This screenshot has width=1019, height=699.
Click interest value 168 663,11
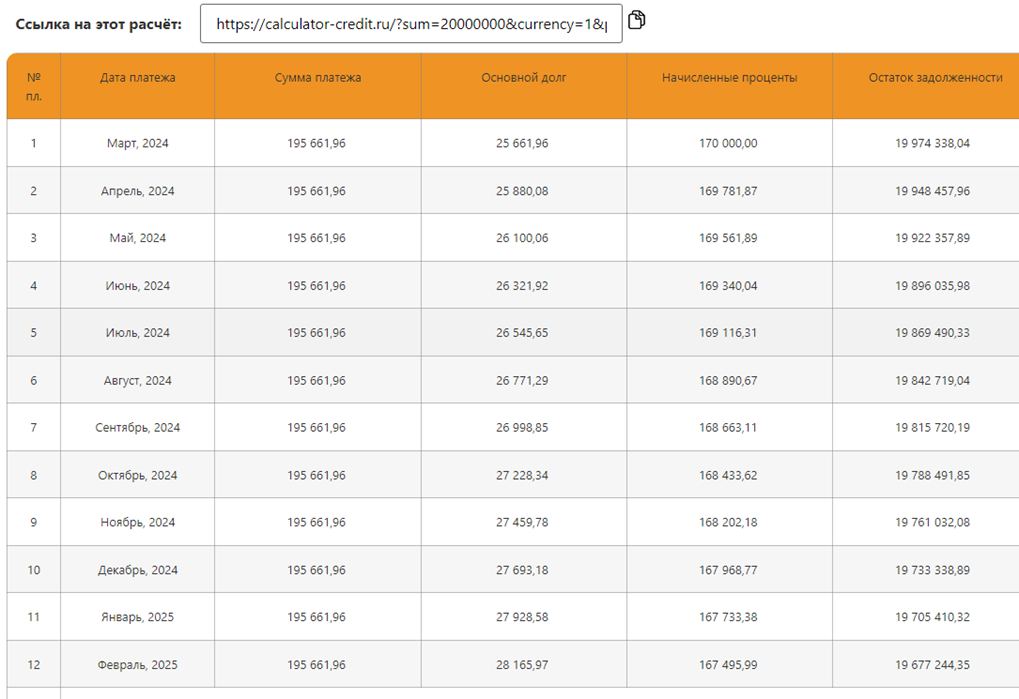pos(728,427)
